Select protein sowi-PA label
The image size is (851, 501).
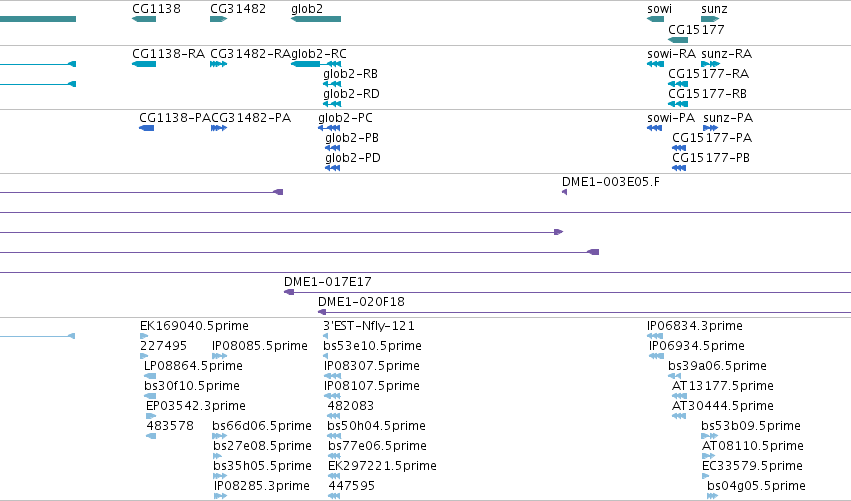coord(671,118)
